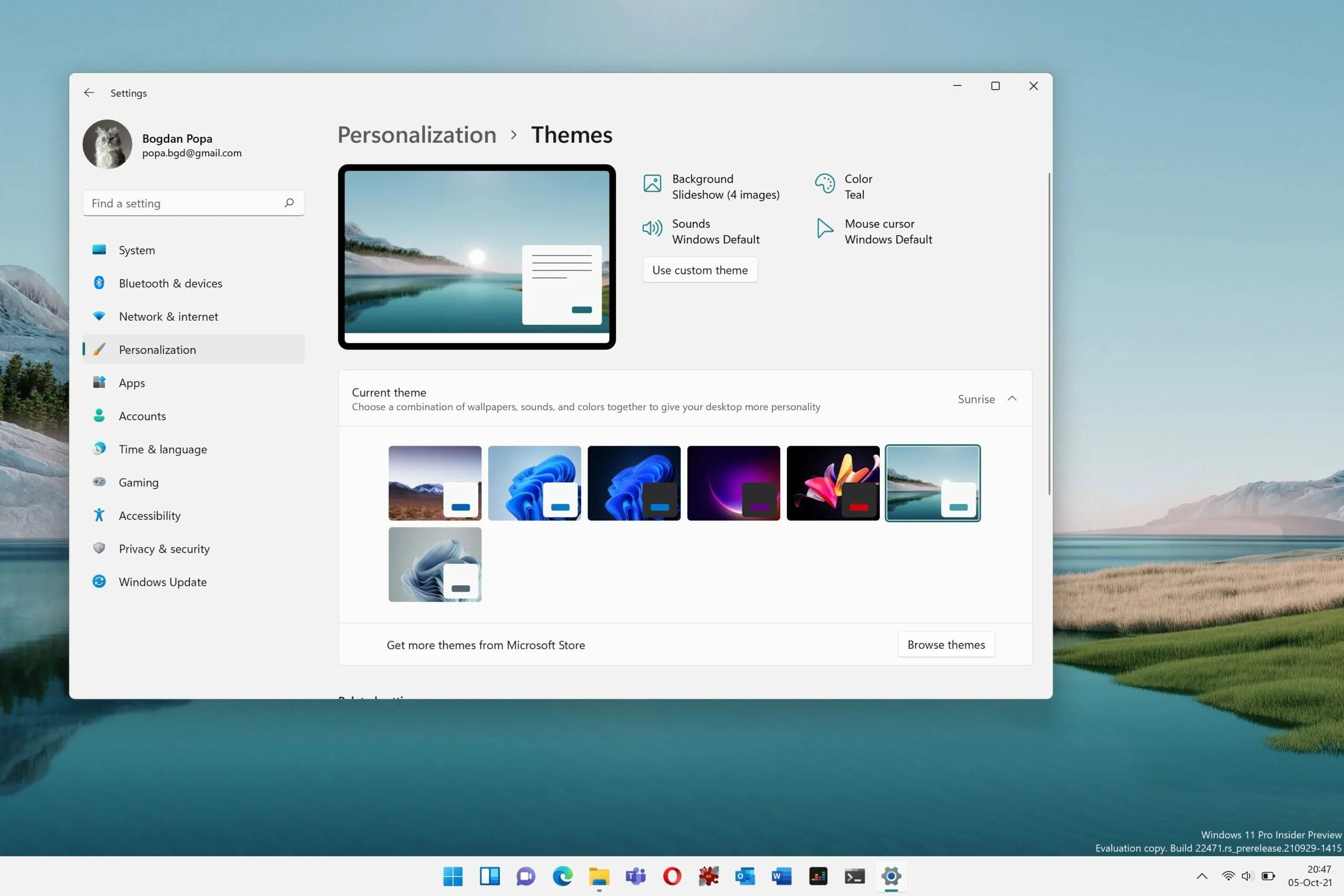Image resolution: width=1344 pixels, height=896 pixels.
Task: Click in the Find a setting field
Action: coord(183,204)
